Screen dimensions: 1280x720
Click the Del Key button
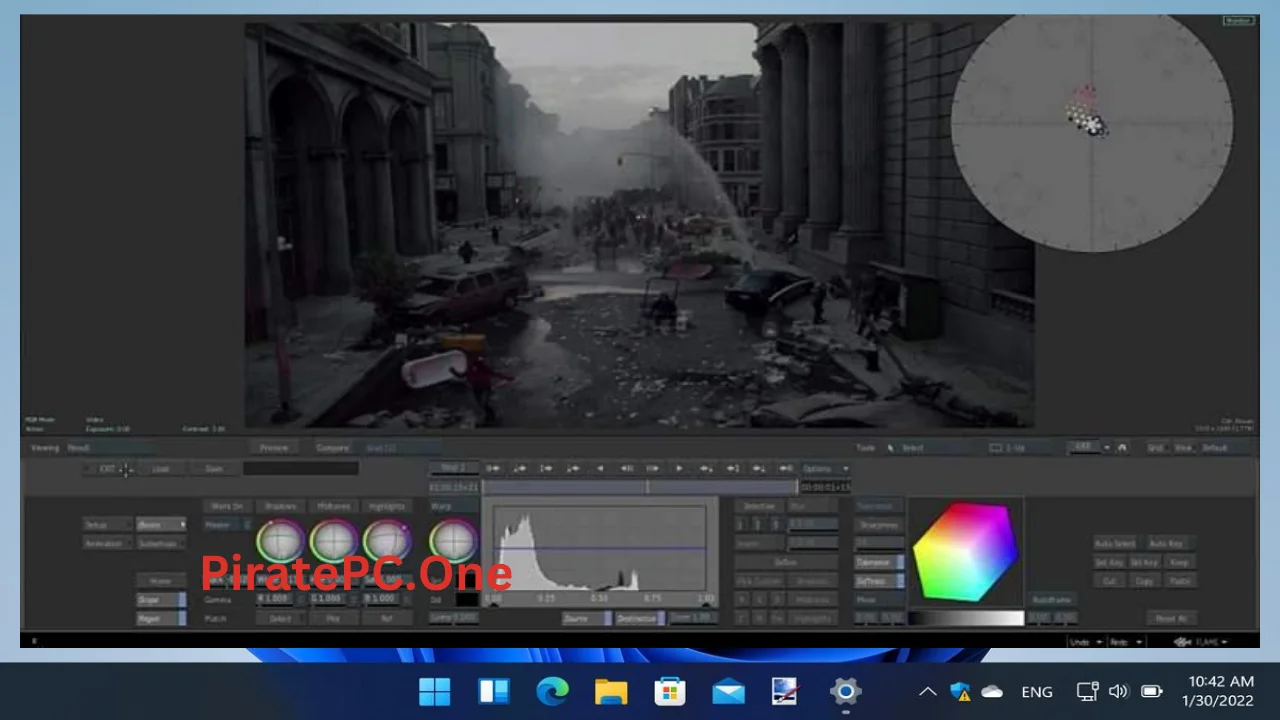[x=1144, y=562]
